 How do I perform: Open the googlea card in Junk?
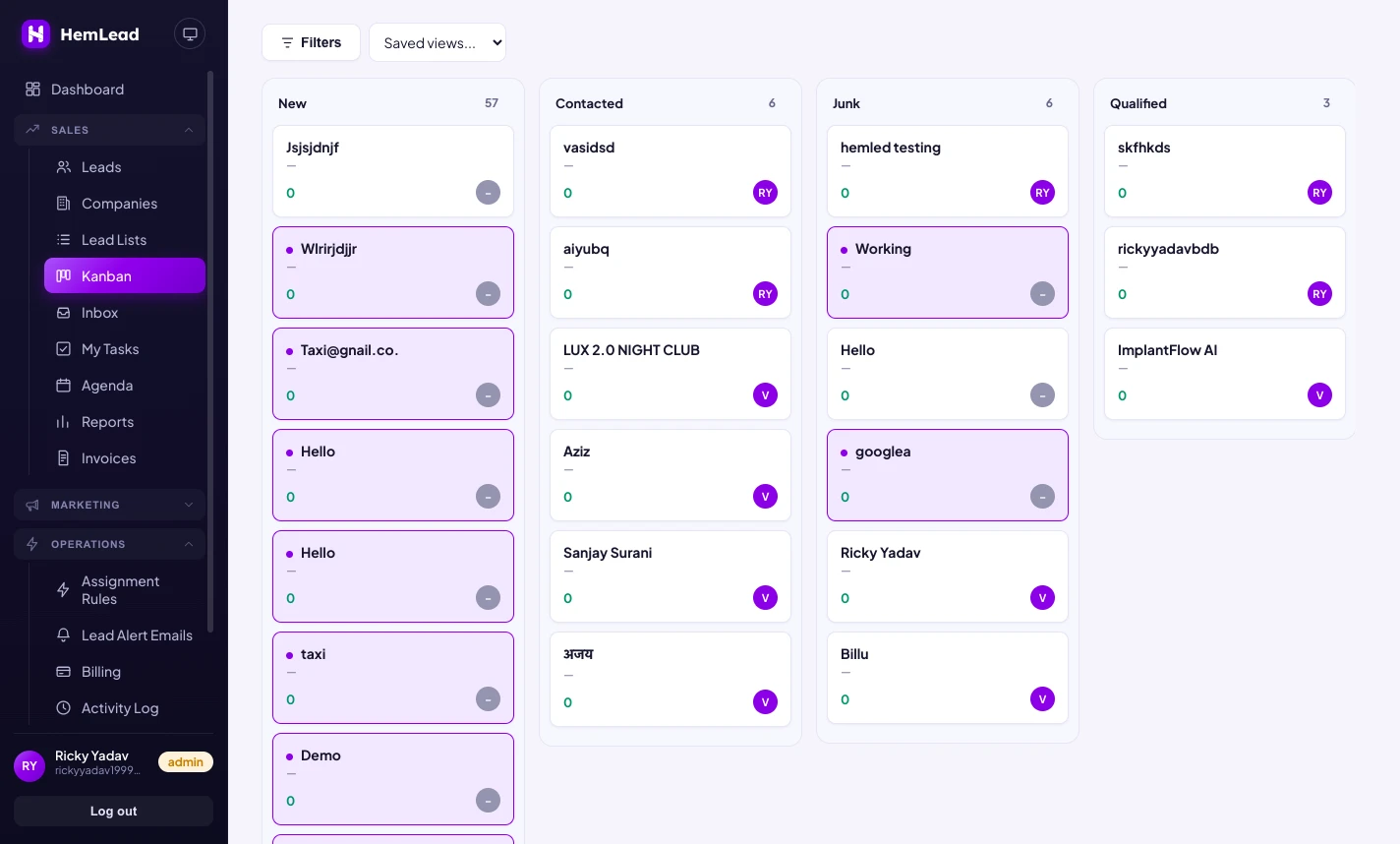click(948, 475)
